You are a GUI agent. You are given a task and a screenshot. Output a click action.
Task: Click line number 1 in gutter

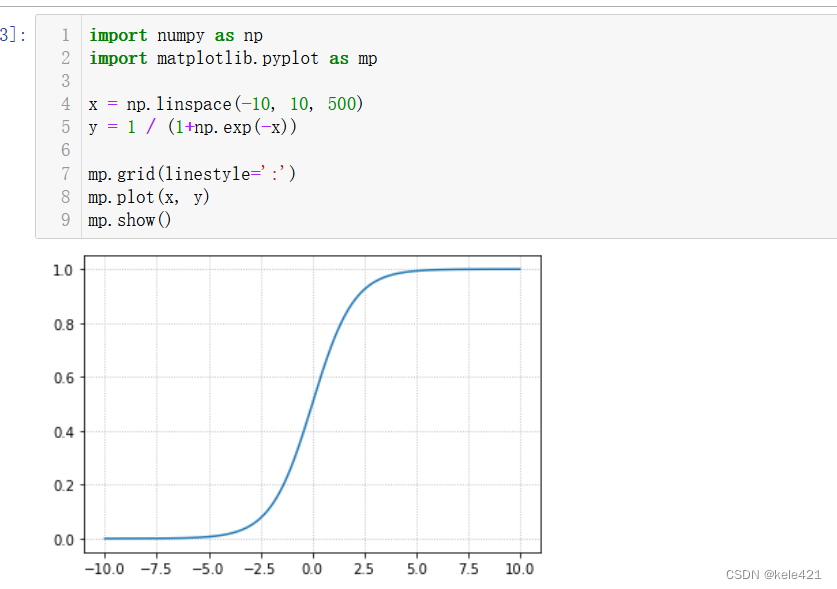coord(65,35)
